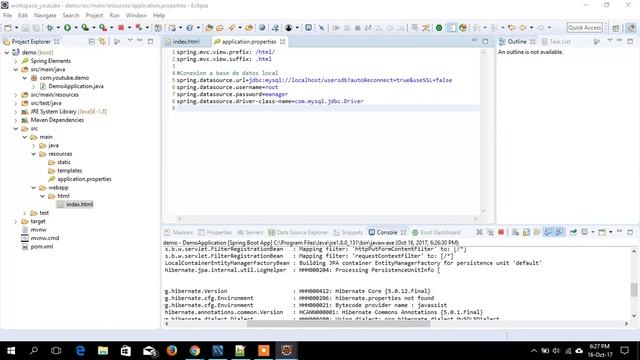Toggle Show Console When Standard Out Changes
This screenshot has height=360, width=640.
click(548, 232)
